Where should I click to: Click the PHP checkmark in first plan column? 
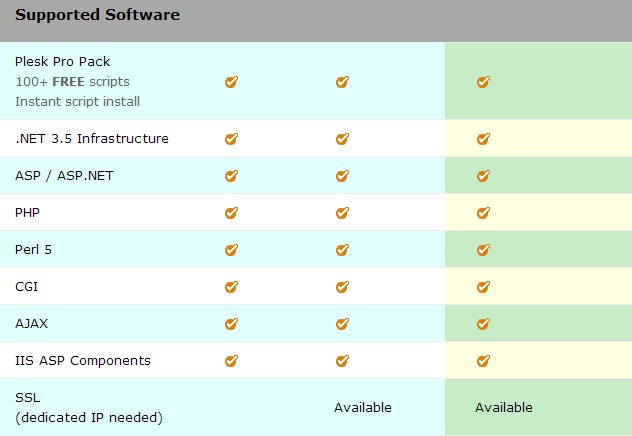pos(231,213)
